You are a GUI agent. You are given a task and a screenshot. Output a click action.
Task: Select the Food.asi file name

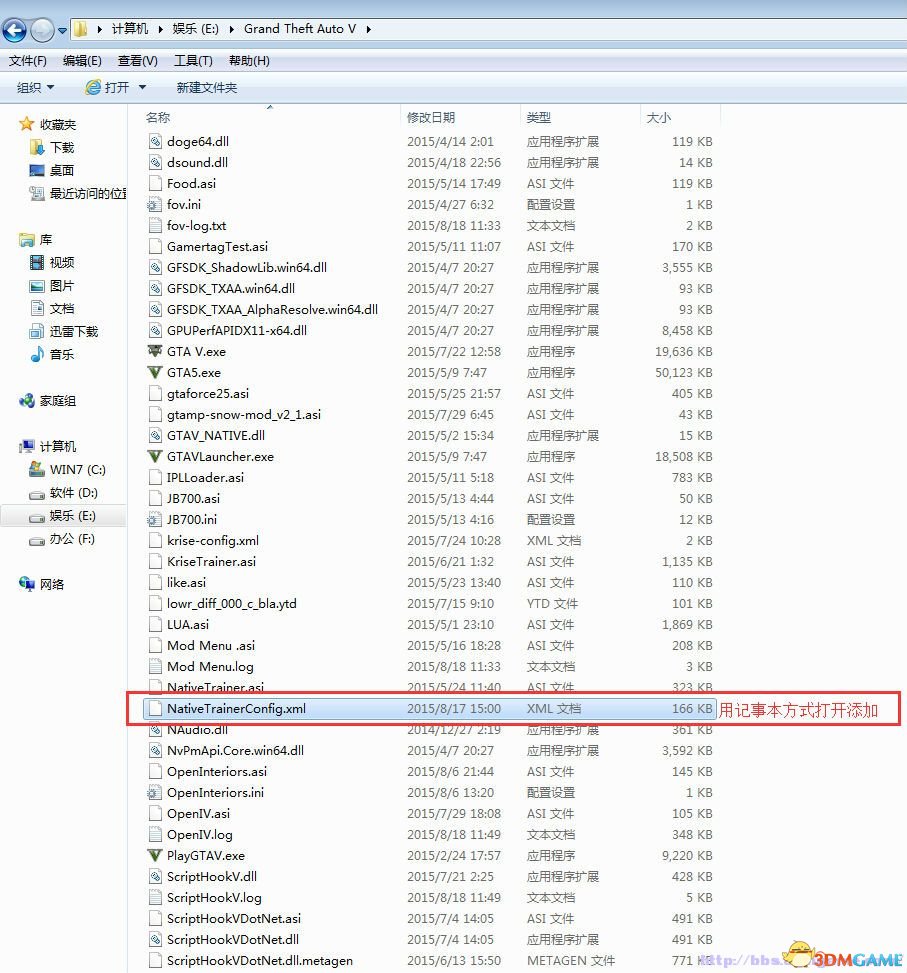[x=191, y=184]
